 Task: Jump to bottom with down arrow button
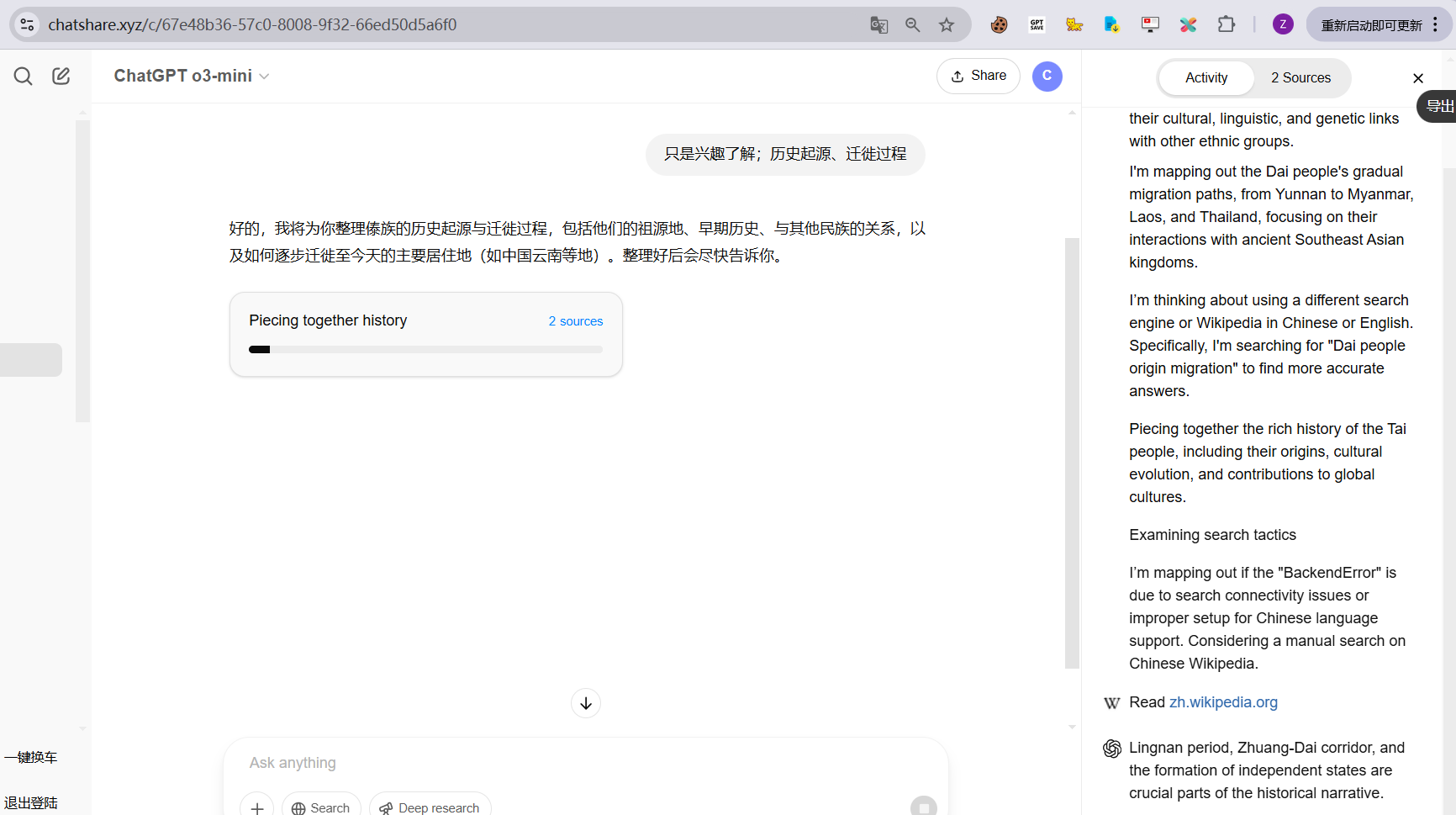point(586,703)
